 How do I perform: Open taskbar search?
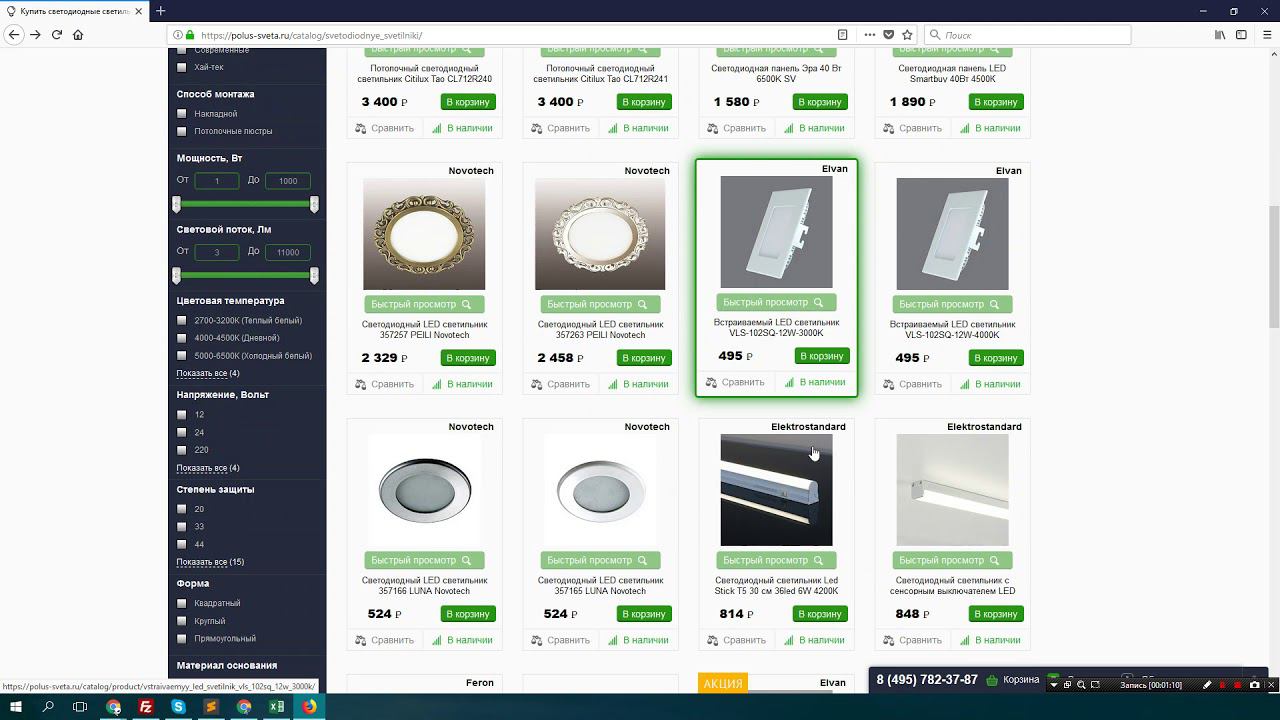coord(48,706)
